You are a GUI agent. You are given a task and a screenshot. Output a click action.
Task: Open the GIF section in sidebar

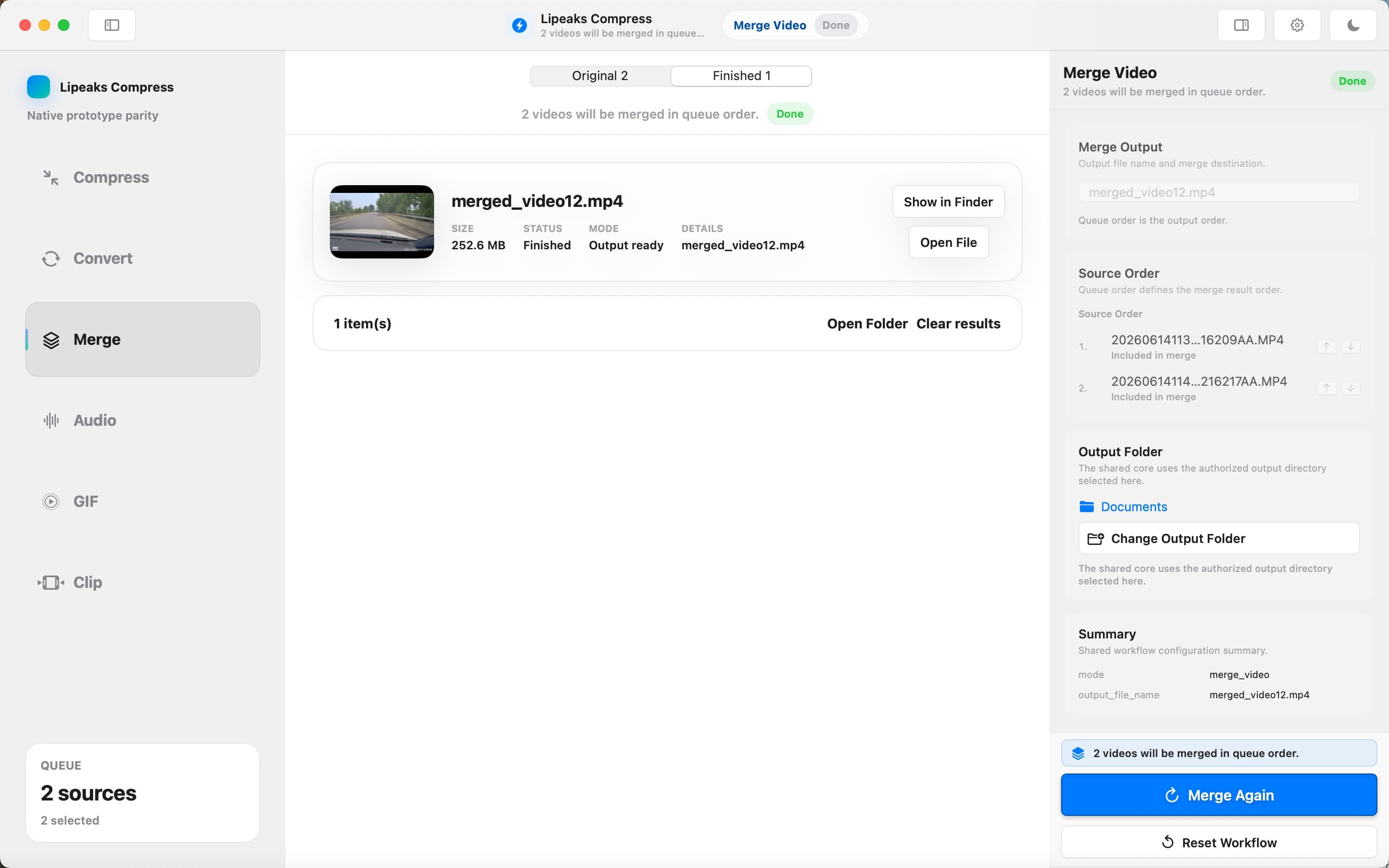pos(142,501)
